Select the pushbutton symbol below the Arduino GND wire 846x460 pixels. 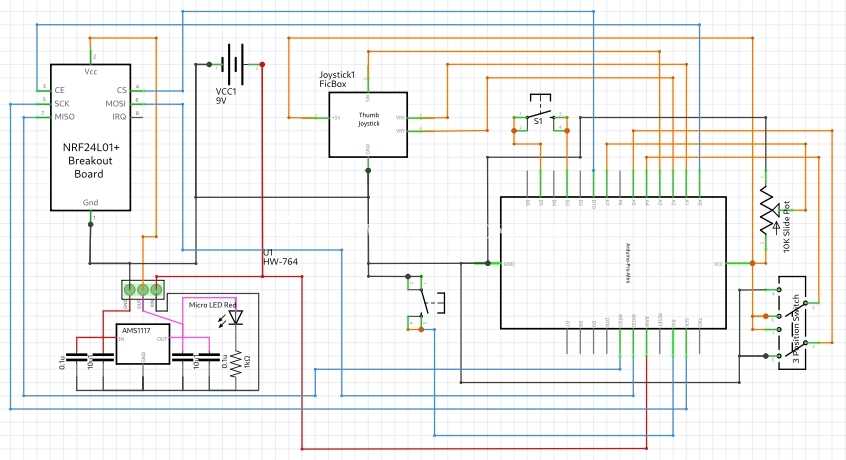pyautogui.click(x=427, y=303)
